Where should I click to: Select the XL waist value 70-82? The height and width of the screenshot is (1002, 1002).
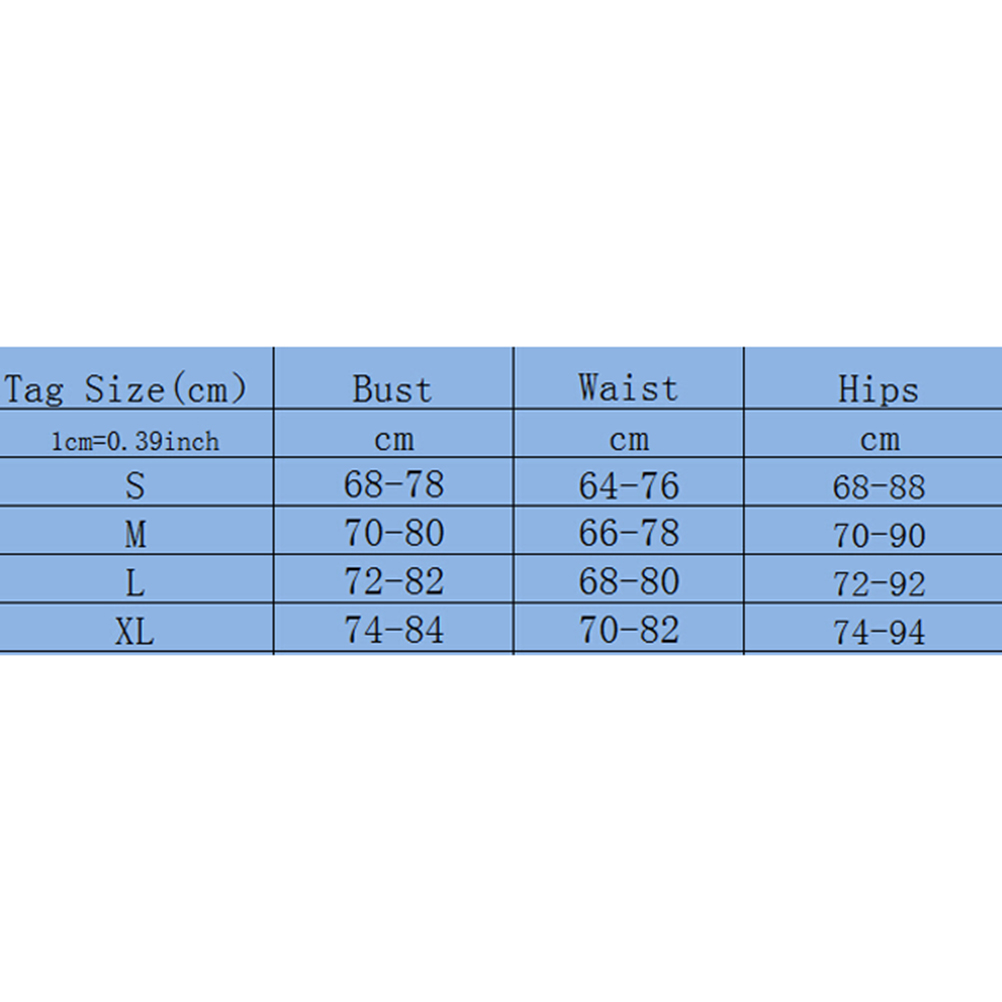(628, 630)
